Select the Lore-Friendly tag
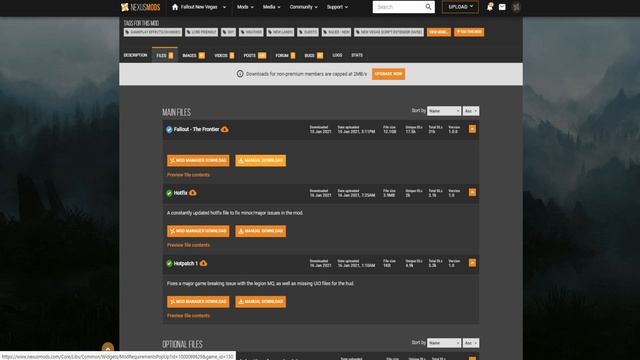640x360 pixels. [x=202, y=32]
